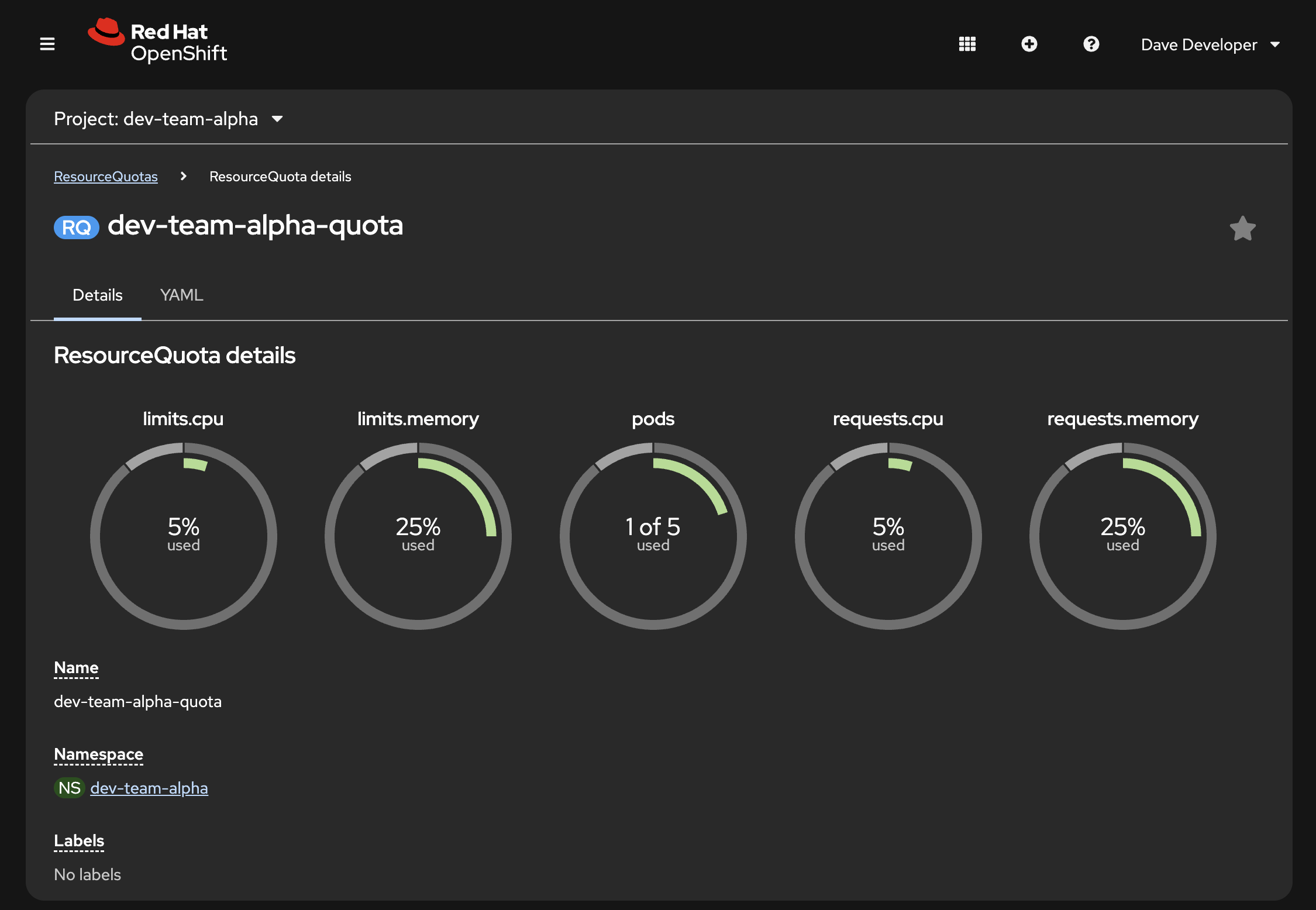
Task: Click the limits.cpu 5% donut chart
Action: click(184, 536)
